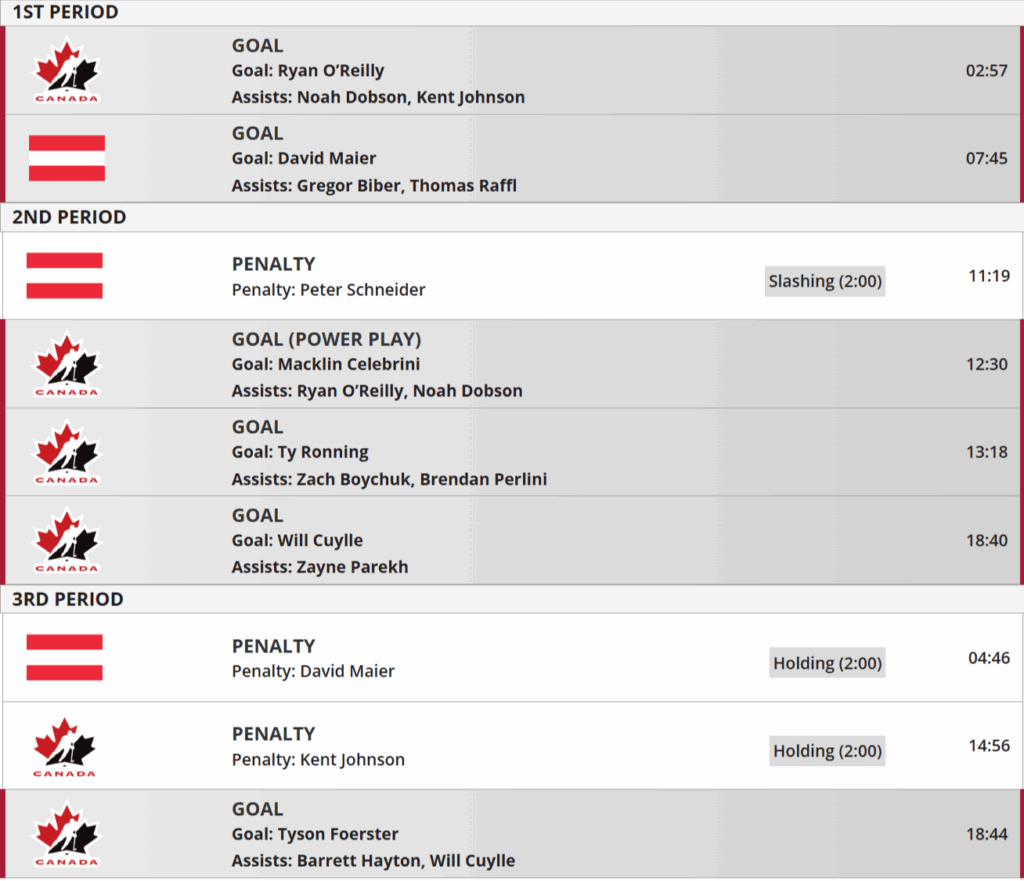1024x881 pixels.
Task: Click Canada logo beside Ty Ronning goal
Action: click(x=67, y=452)
